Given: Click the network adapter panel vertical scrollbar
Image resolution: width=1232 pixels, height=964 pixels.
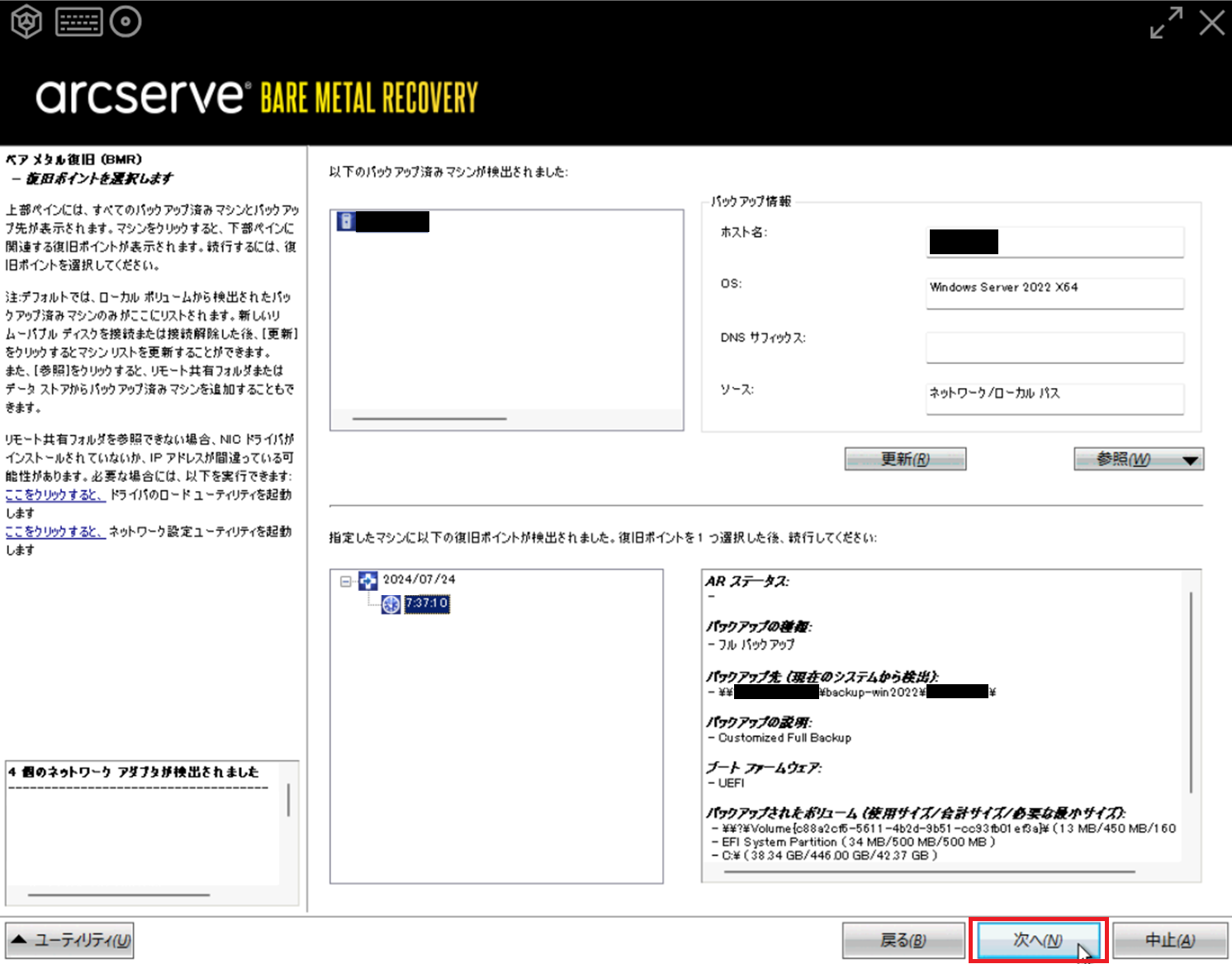Looking at the screenshot, I should tap(288, 800).
